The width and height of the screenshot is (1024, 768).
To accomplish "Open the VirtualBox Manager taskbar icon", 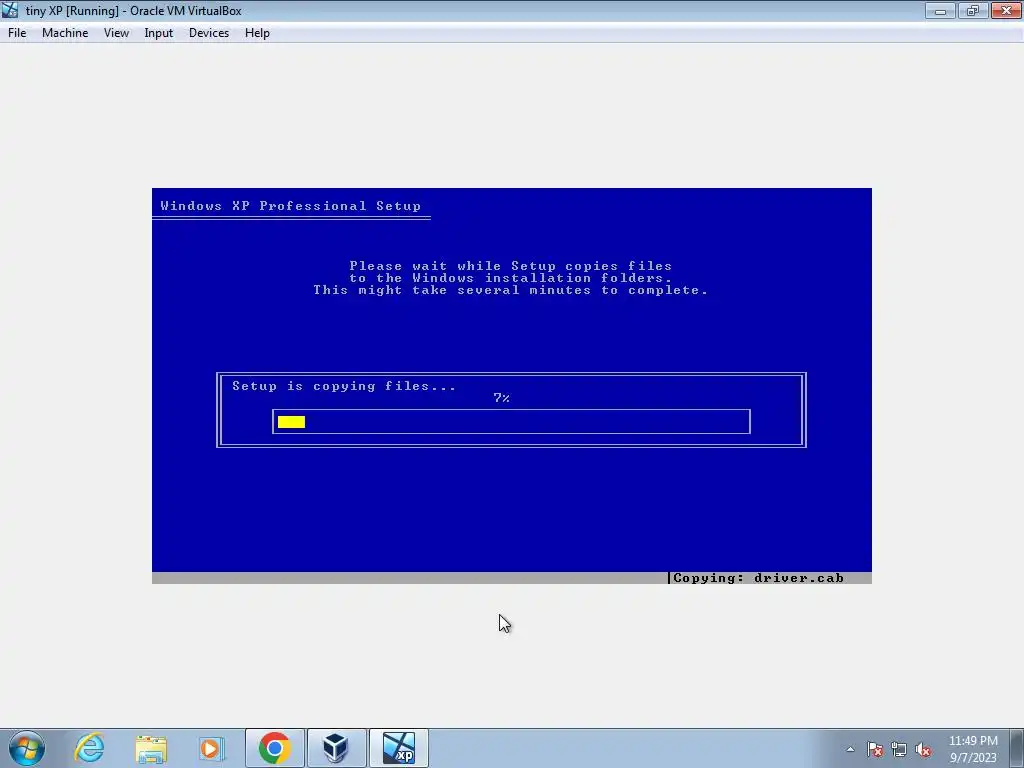I will tap(336, 748).
